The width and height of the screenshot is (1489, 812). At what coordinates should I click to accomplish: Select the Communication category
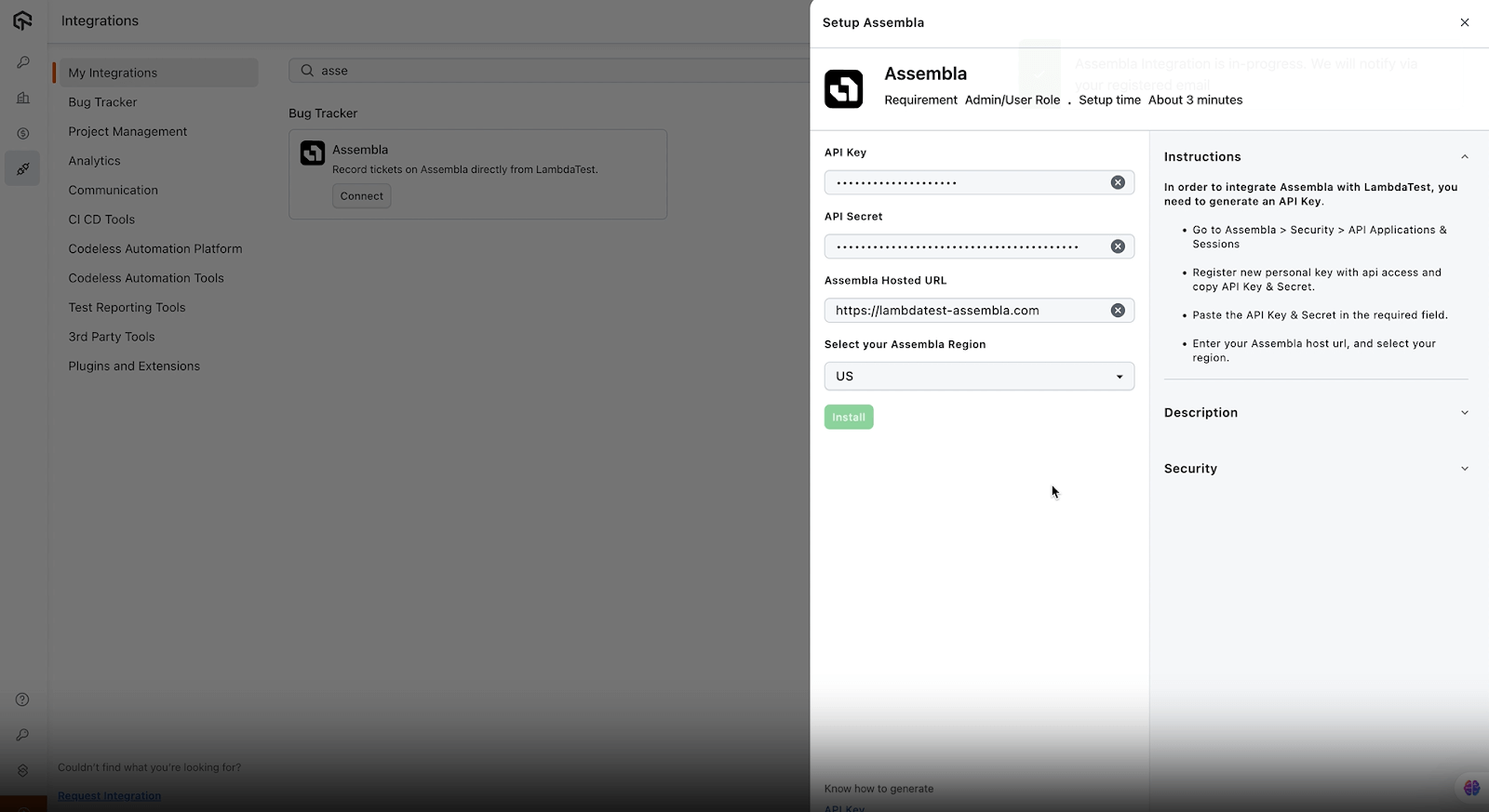point(113,190)
